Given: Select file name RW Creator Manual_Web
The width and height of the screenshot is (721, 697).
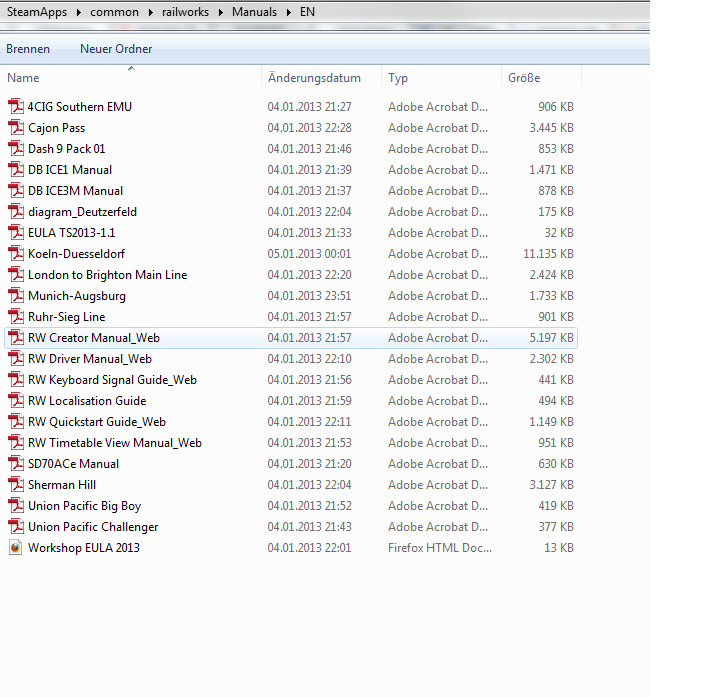Looking at the screenshot, I should [94, 338].
